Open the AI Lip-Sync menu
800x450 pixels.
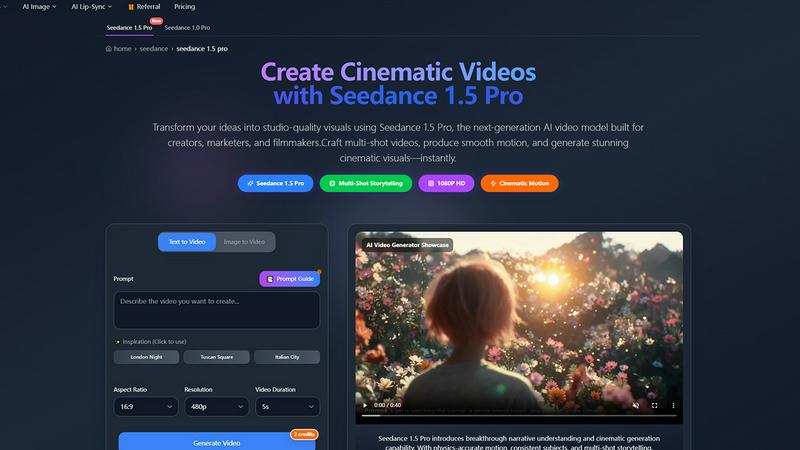pyautogui.click(x=91, y=7)
